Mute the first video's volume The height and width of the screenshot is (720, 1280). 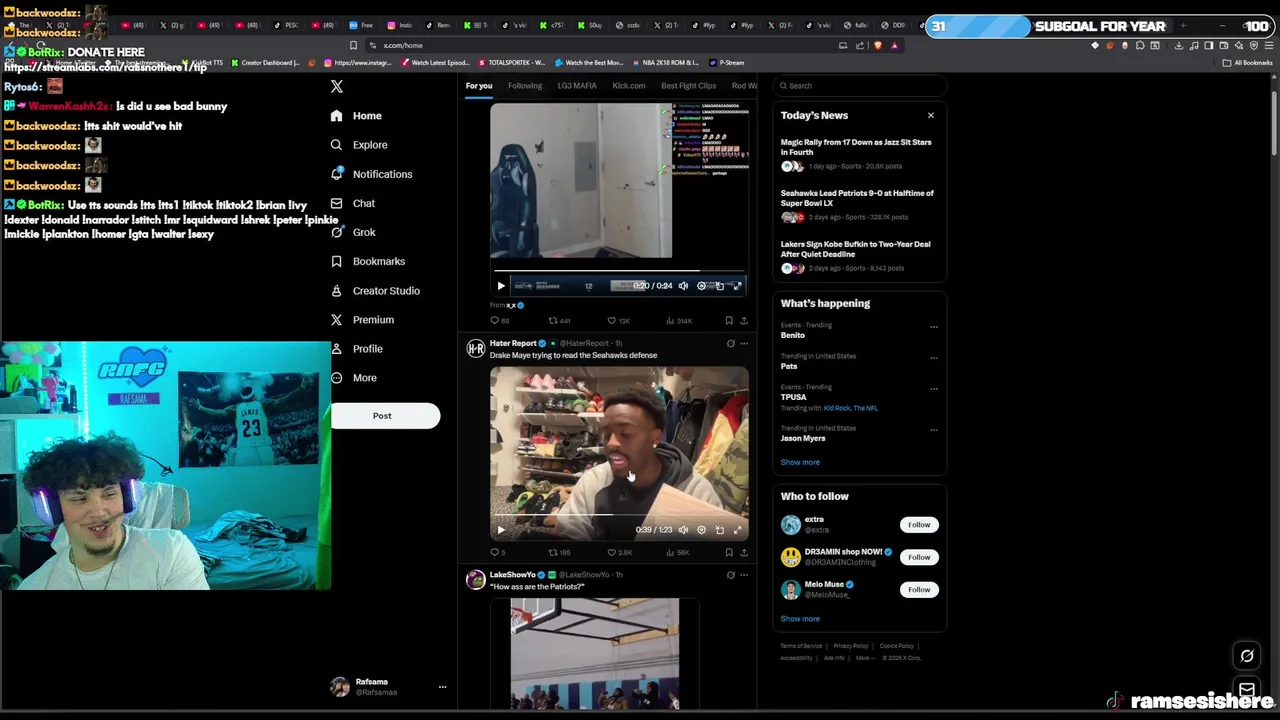click(683, 286)
